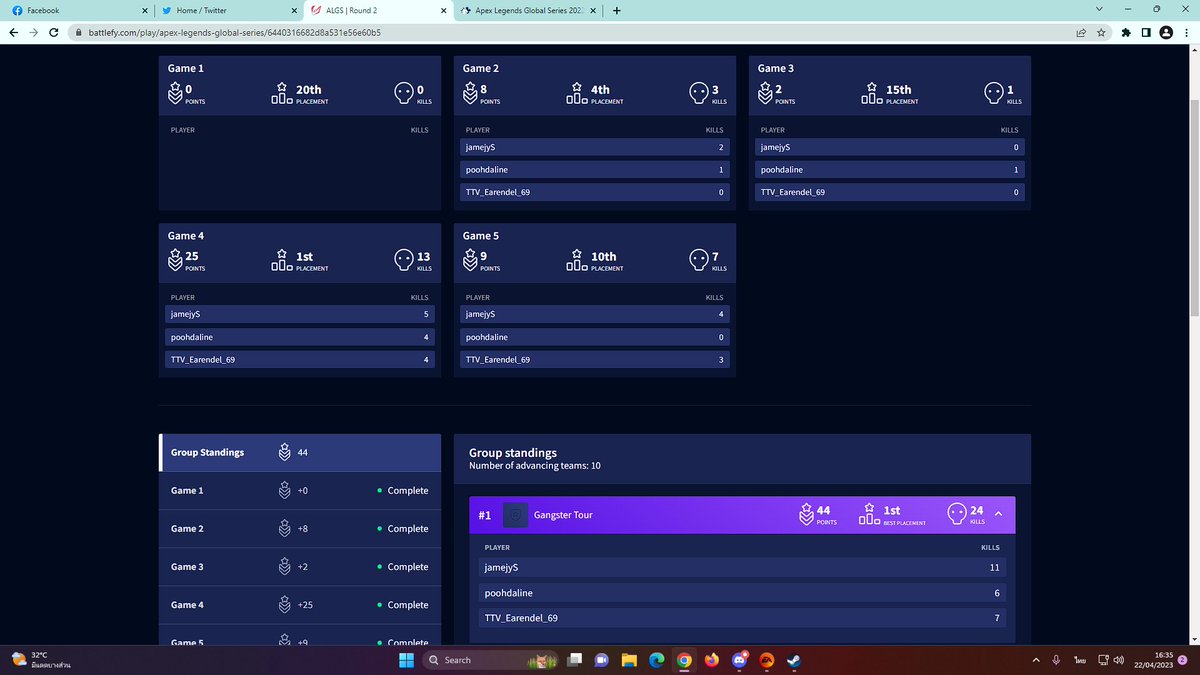Collapse the Gangster Tour standings row
Image resolution: width=1200 pixels, height=675 pixels.
coord(998,514)
